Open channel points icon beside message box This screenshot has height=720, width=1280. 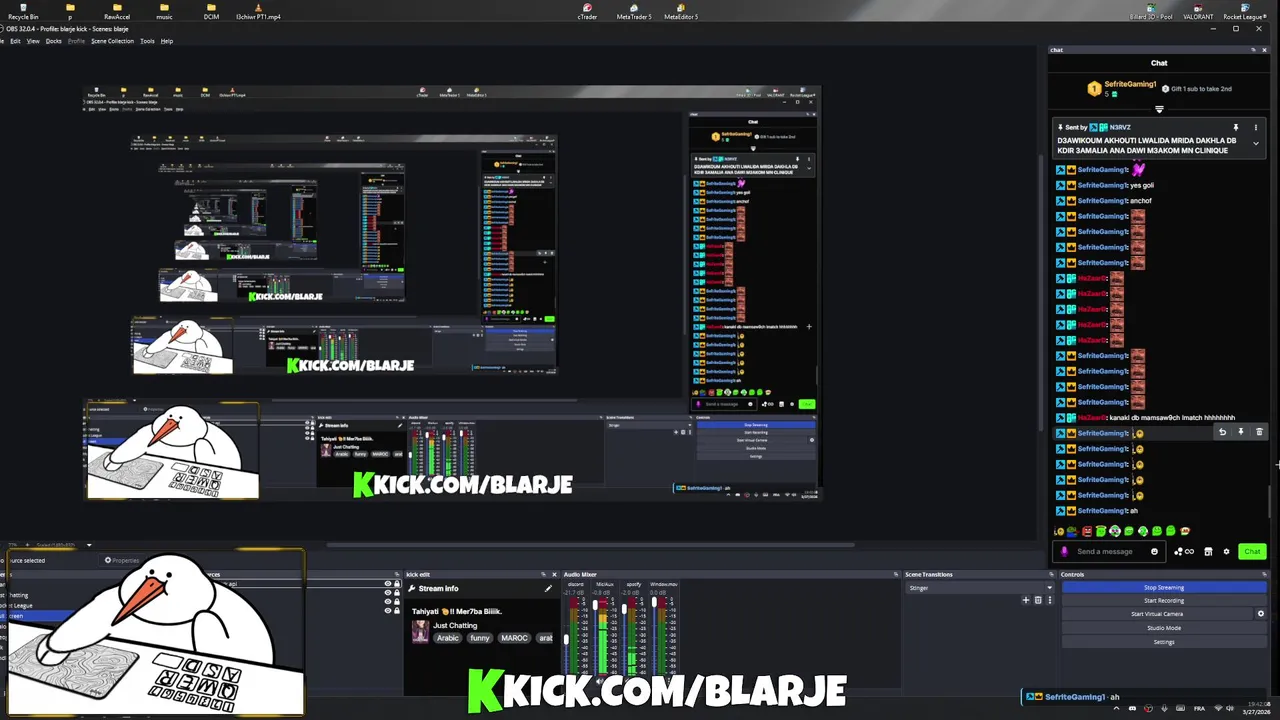pos(1184,551)
